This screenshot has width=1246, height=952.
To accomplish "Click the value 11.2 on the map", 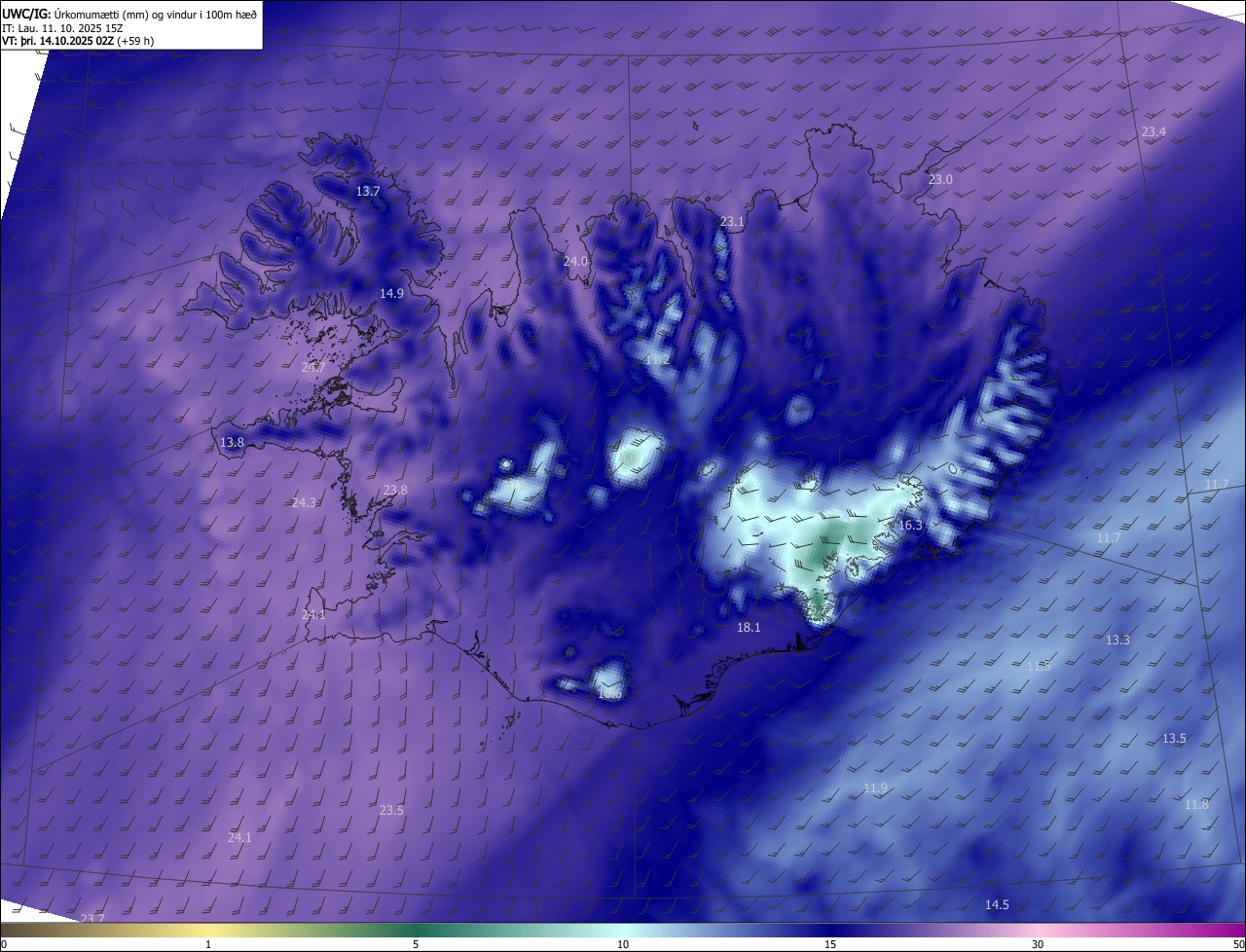I will tap(658, 360).
